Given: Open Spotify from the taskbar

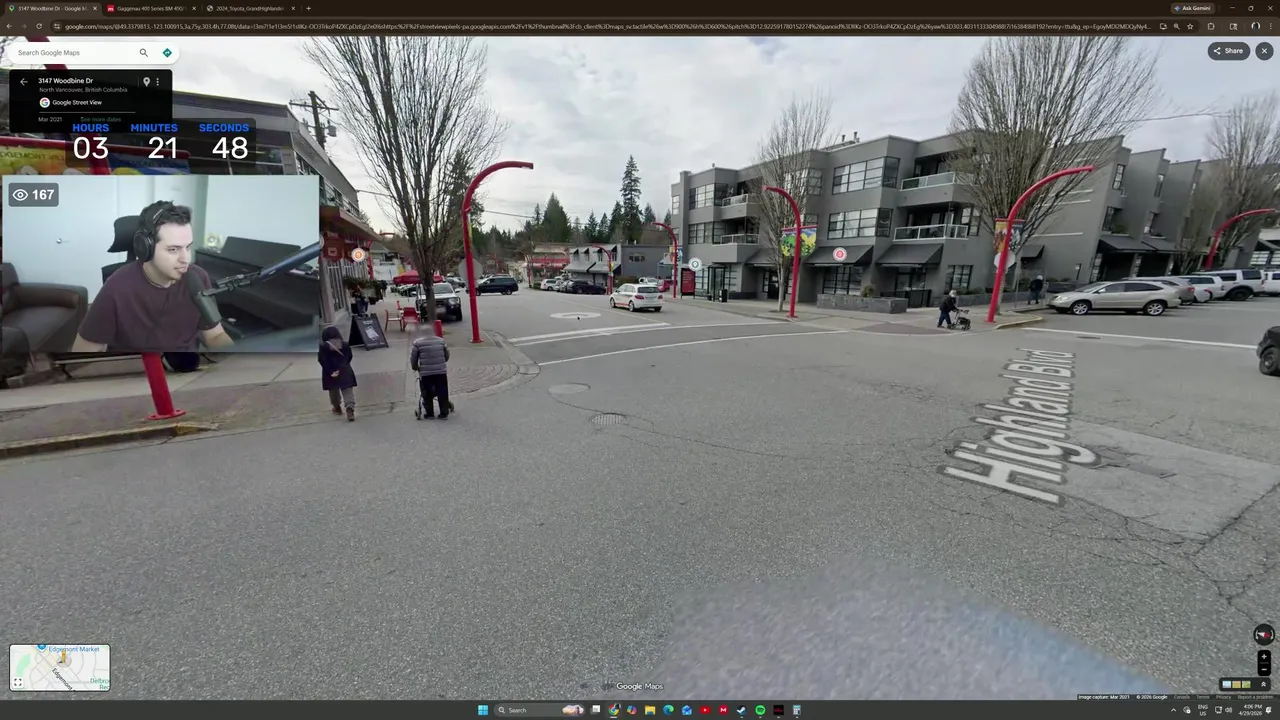Looking at the screenshot, I should point(760,710).
